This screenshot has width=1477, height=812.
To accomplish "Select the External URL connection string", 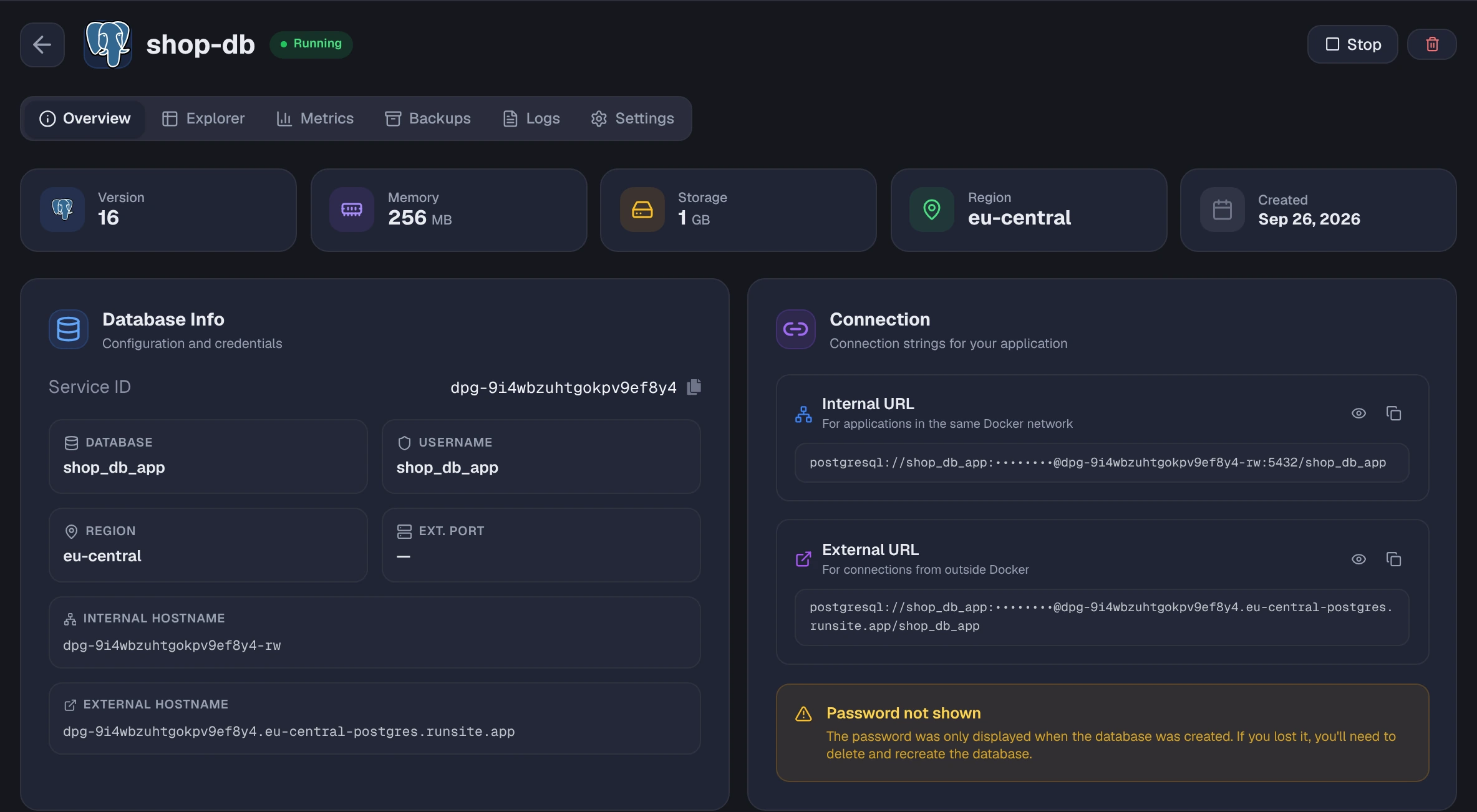I will [1102, 617].
